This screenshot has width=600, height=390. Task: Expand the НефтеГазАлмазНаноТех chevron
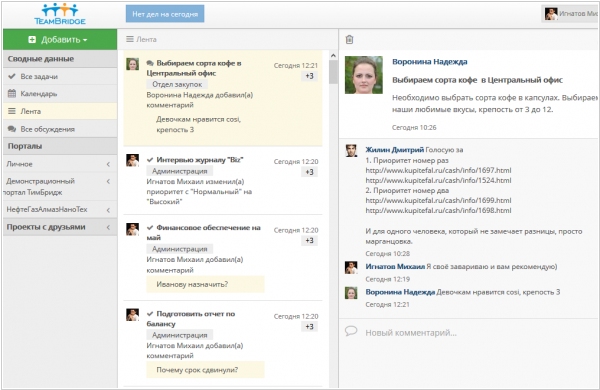click(108, 210)
